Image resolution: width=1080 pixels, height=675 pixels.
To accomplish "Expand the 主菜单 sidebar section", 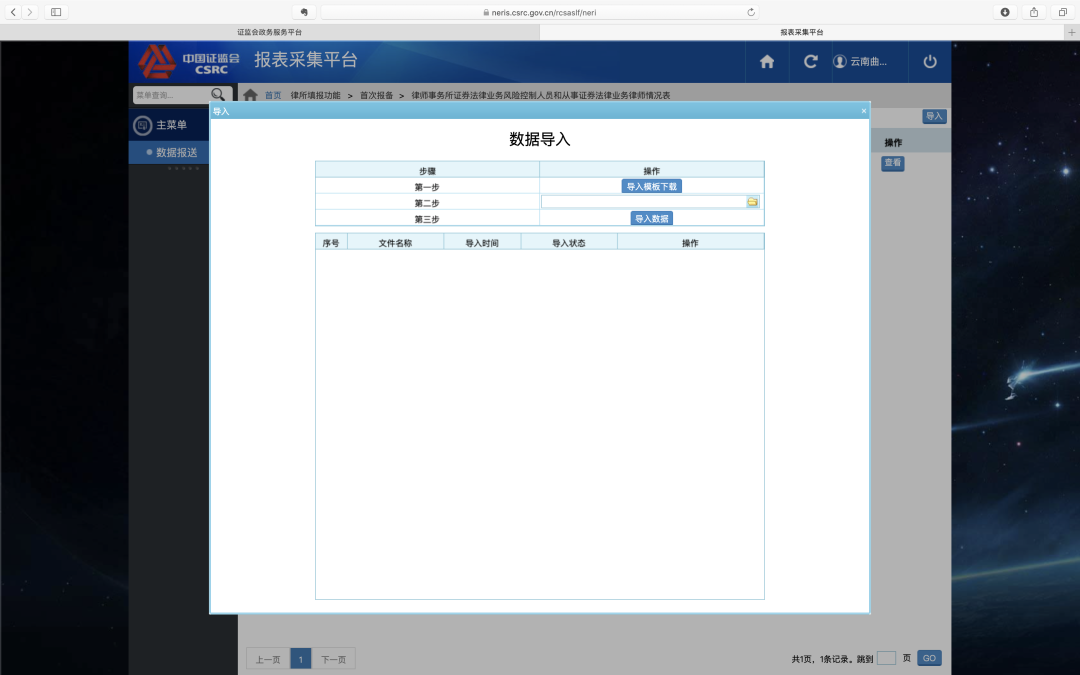I will (x=170, y=125).
